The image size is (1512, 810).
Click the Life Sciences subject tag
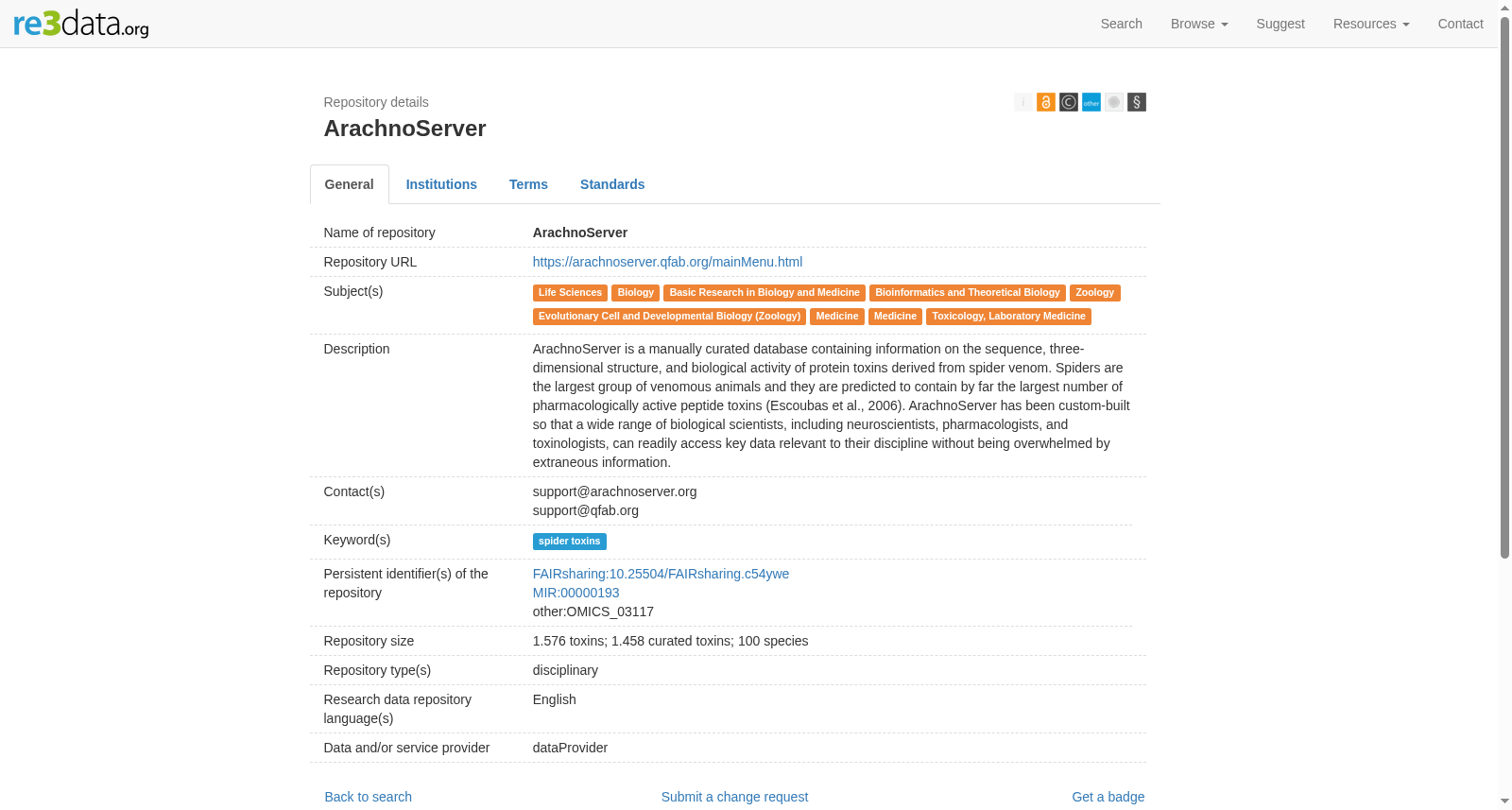click(x=570, y=293)
